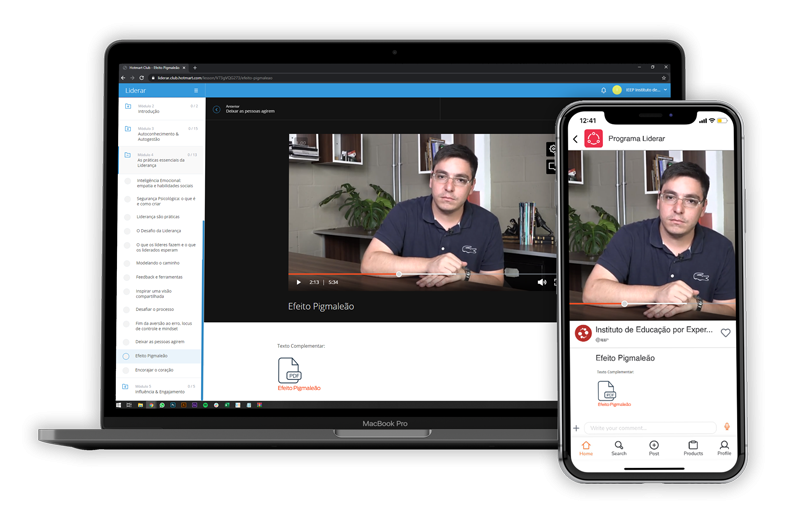Viewport: 800px width, 523px height.
Task: Open the Efeito Pigmaleão PDF icon on laptop
Action: (x=289, y=370)
